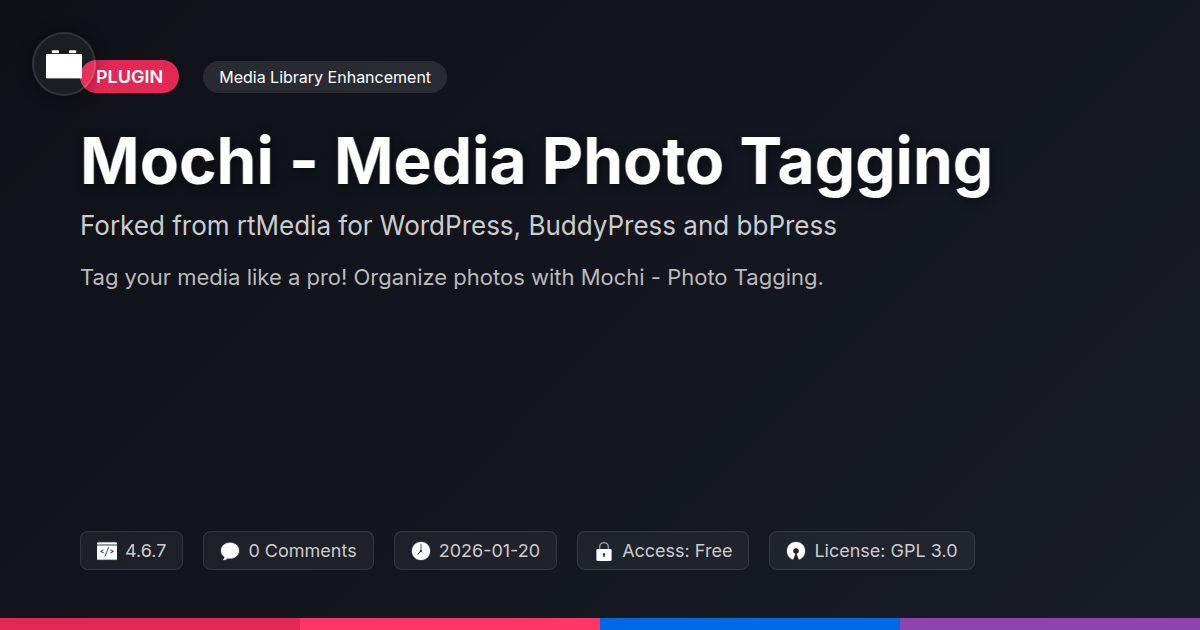Click the Mochi - Media Photo Tagging title
1200x630 pixels.
point(536,162)
